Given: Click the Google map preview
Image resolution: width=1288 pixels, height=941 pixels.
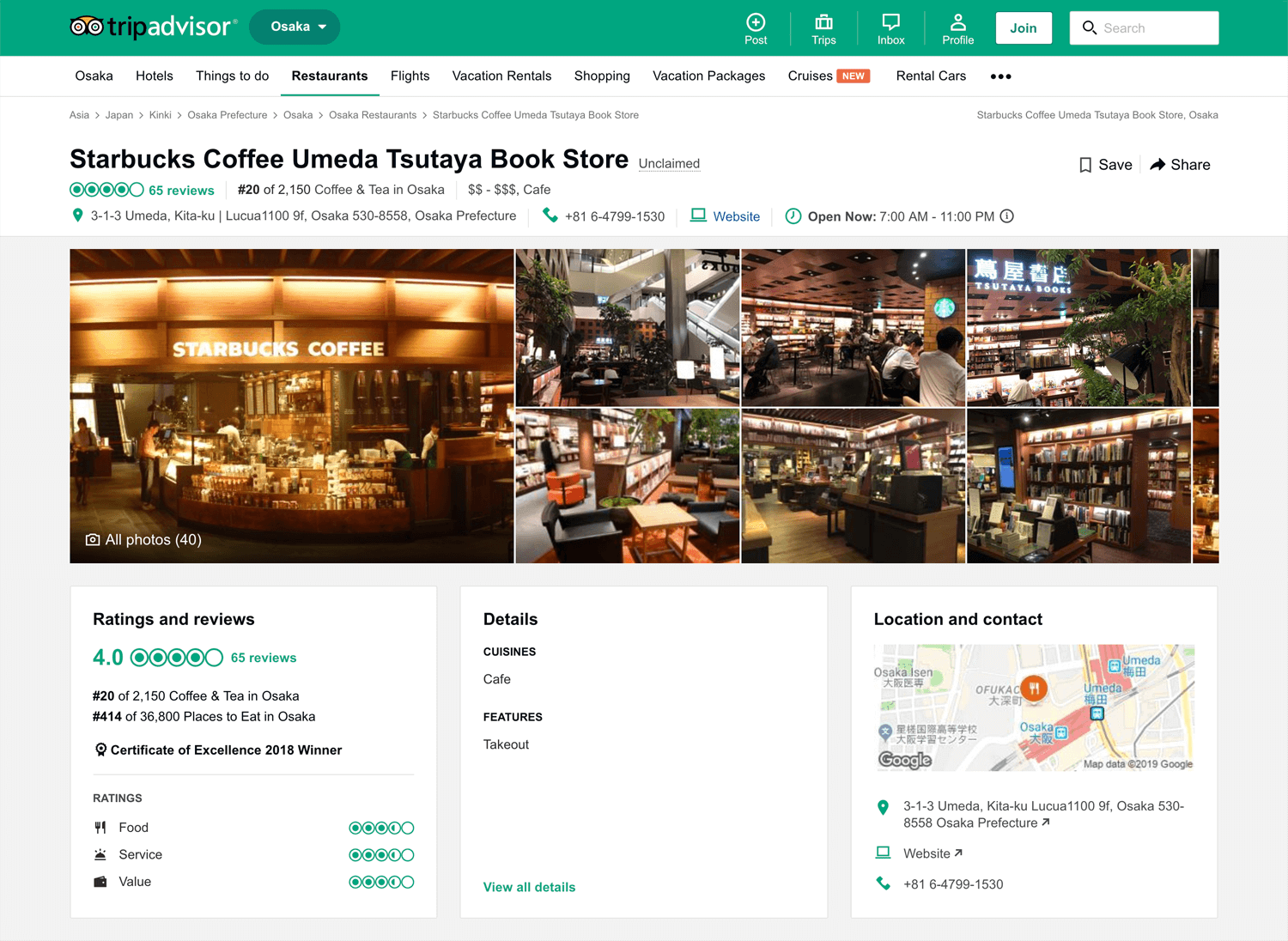Looking at the screenshot, I should coord(1034,707).
